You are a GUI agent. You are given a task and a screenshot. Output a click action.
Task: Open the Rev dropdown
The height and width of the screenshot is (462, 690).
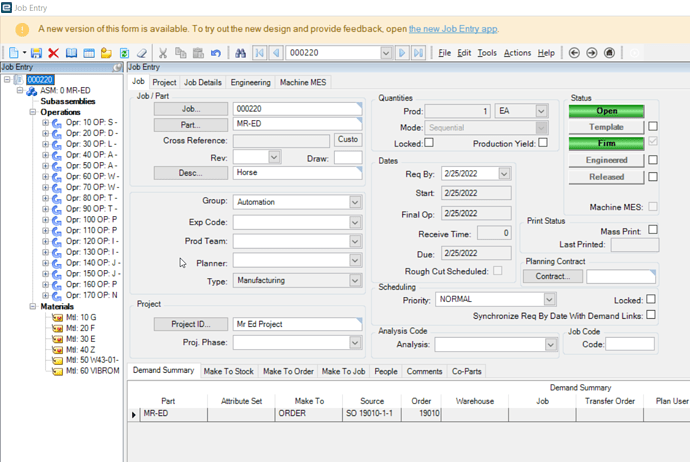(274, 157)
